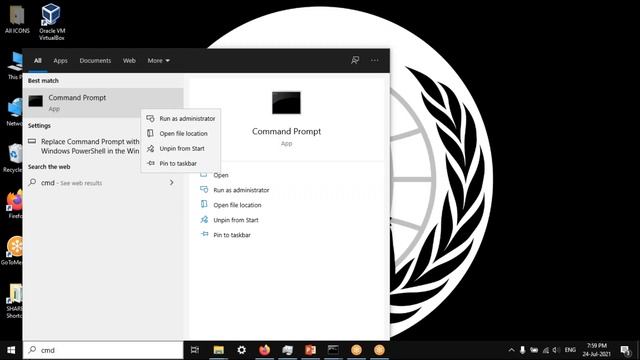The width and height of the screenshot is (640, 360).
Task: Open PowerPoint from the taskbar
Action: coord(310,350)
